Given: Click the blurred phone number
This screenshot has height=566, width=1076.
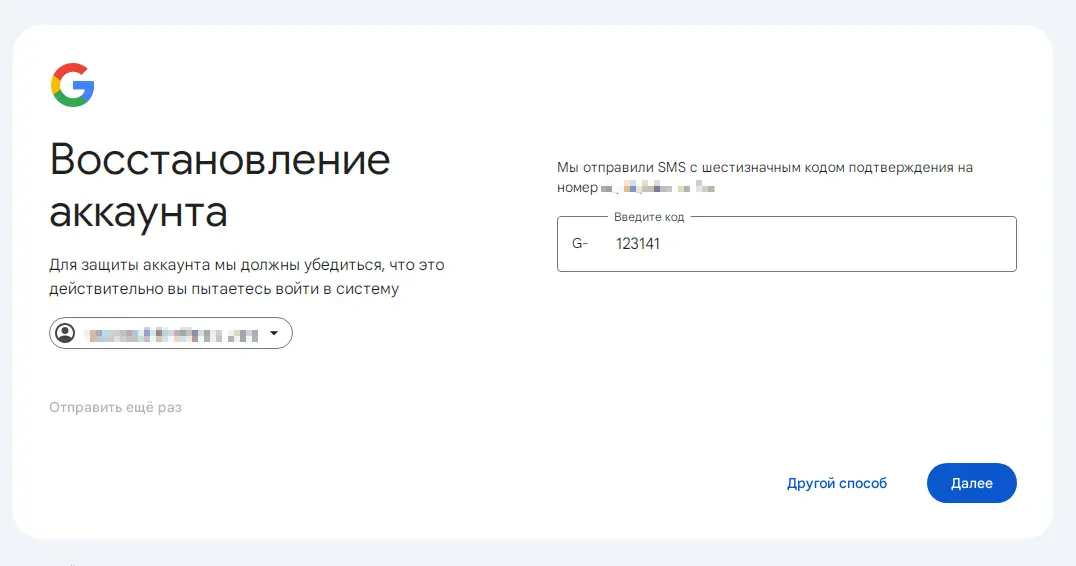Looking at the screenshot, I should 658,187.
